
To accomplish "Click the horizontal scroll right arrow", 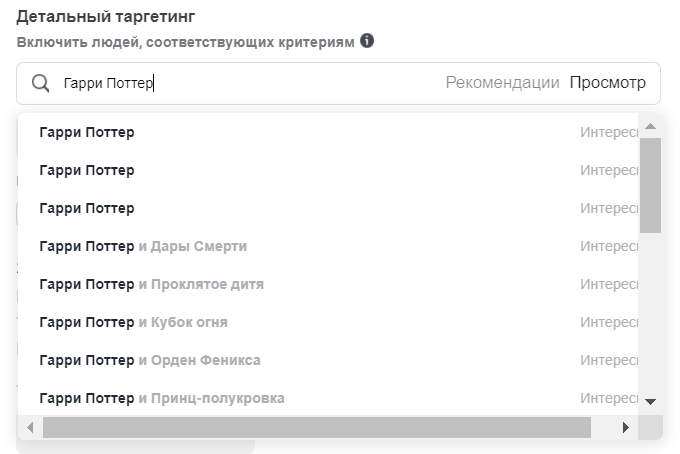I will coord(625,428).
